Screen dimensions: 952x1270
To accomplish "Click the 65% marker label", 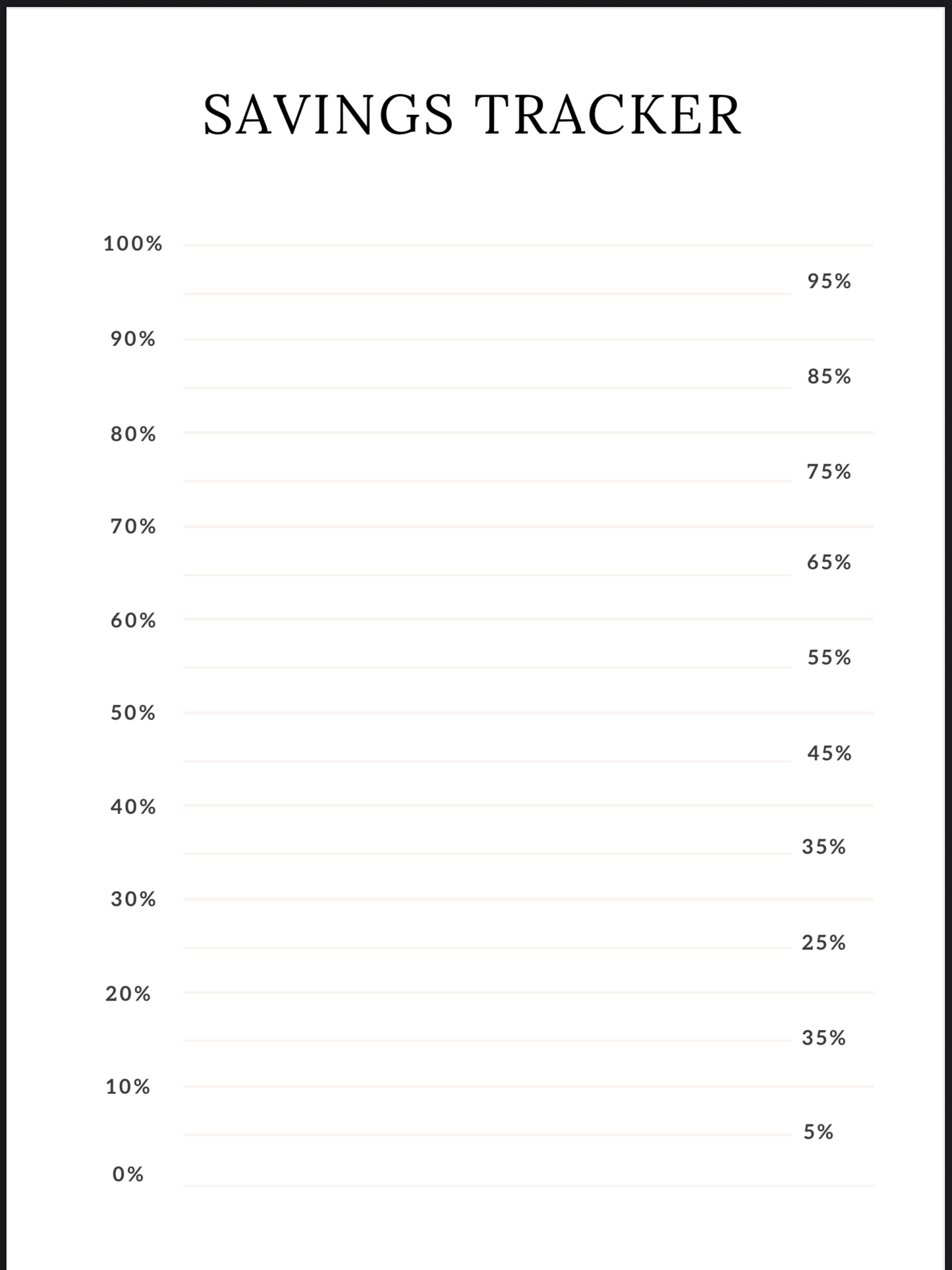I will (x=829, y=562).
